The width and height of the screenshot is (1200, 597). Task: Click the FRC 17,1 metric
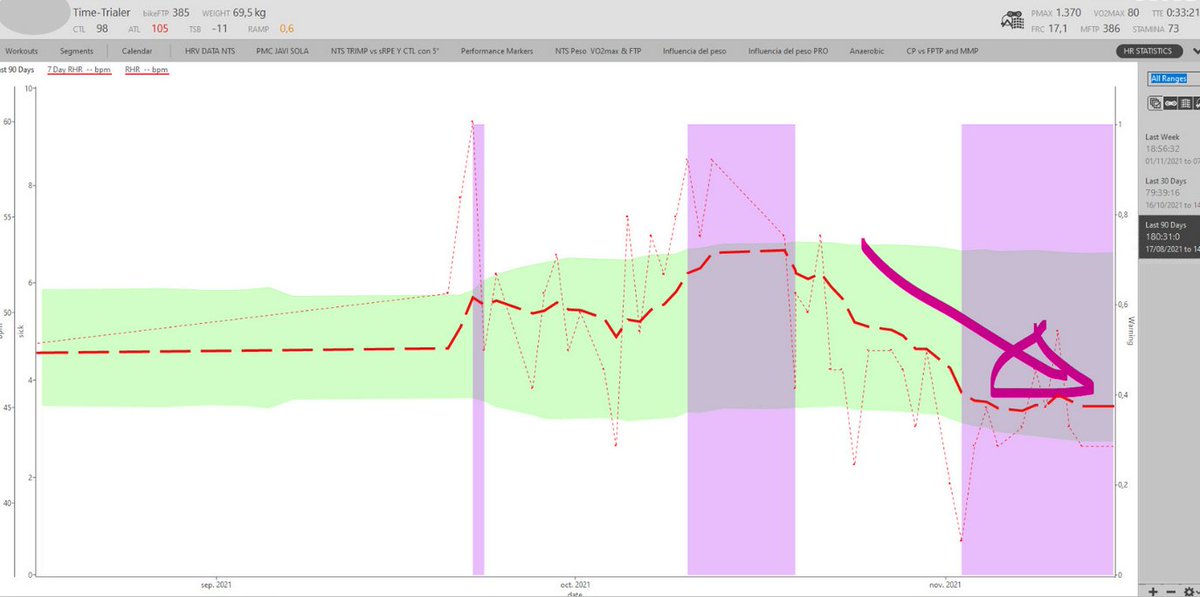click(x=1048, y=29)
